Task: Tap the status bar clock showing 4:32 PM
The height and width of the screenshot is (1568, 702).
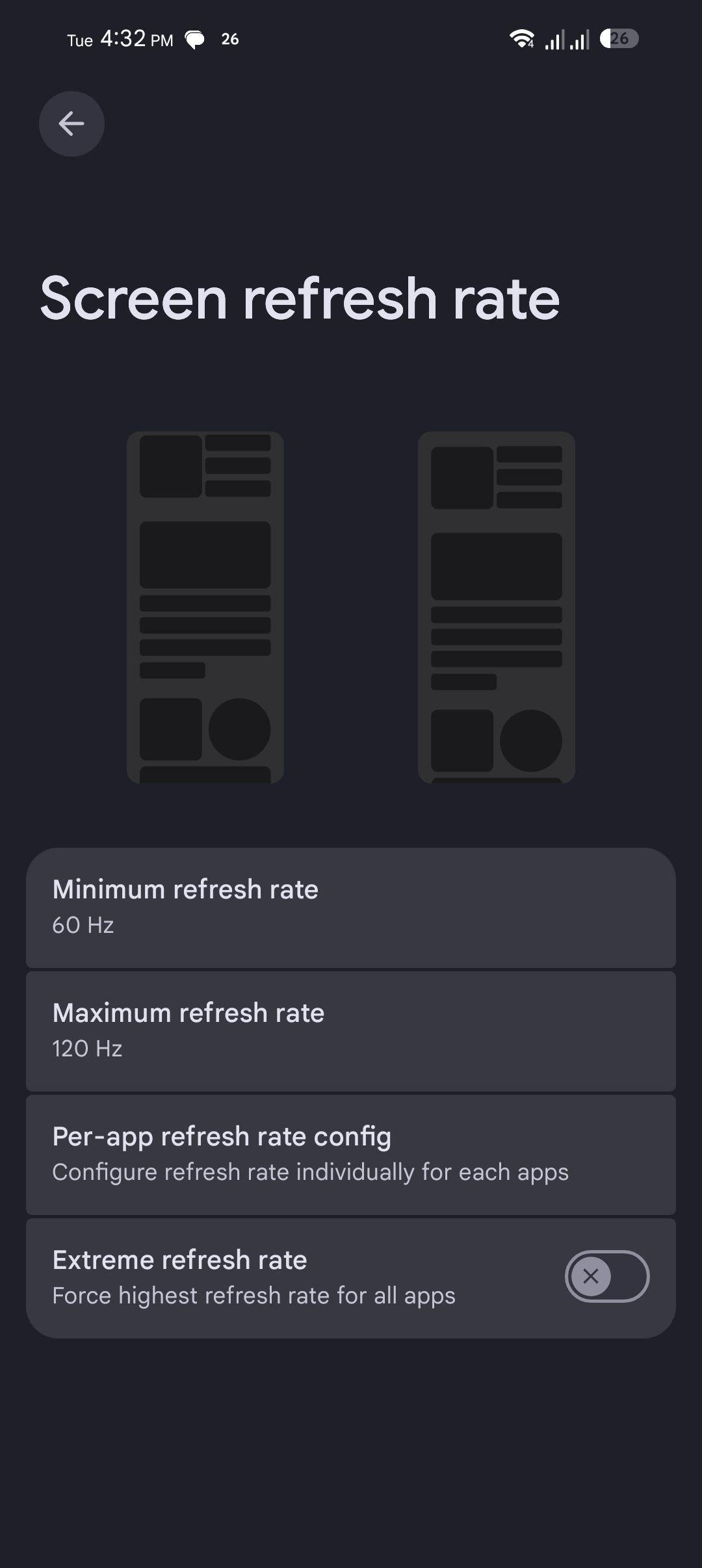Action: pyautogui.click(x=136, y=39)
